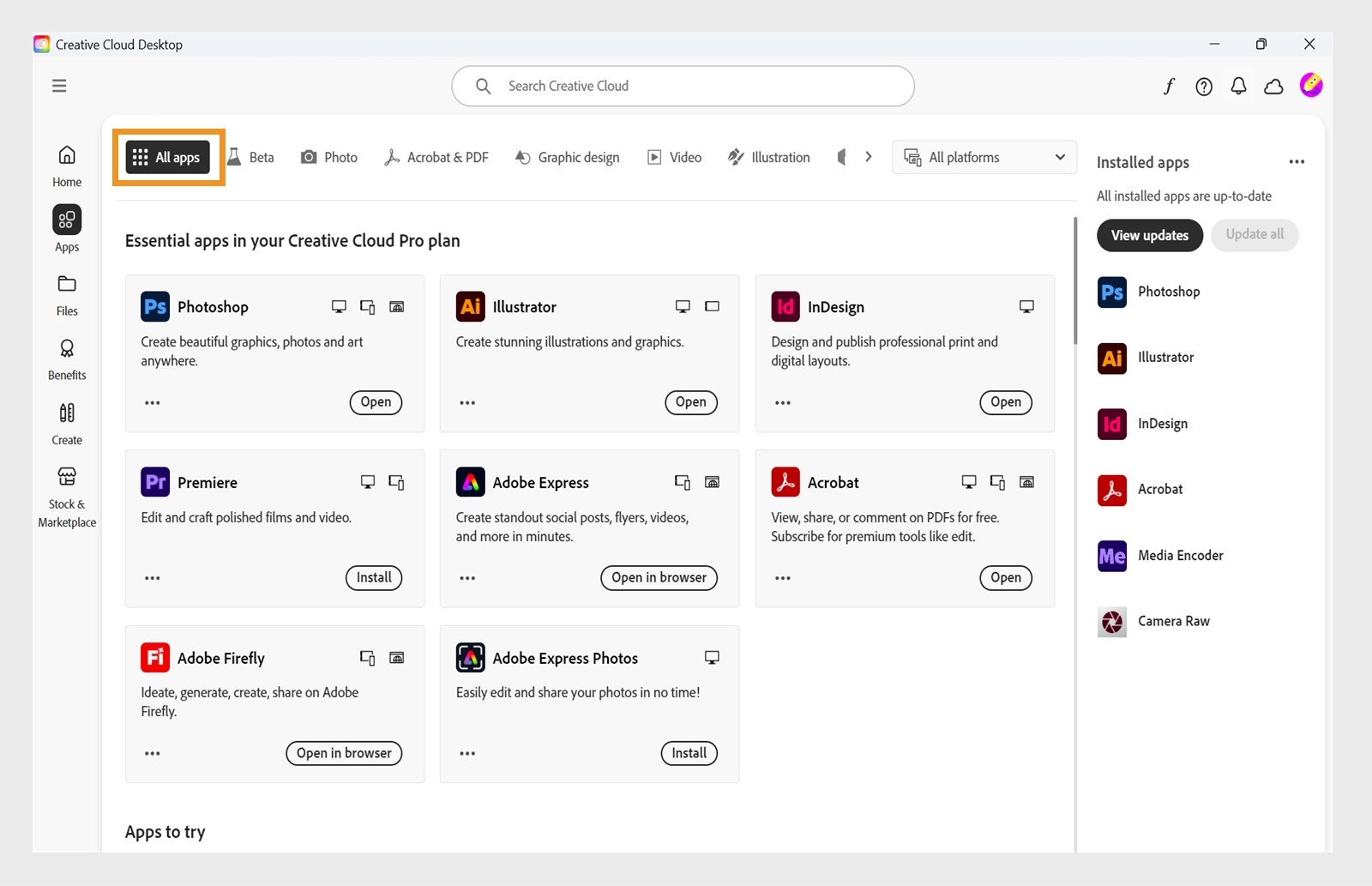Screen dimensions: 1372x886
Task: Install Premiere from its app card
Action: pyautogui.click(x=373, y=577)
